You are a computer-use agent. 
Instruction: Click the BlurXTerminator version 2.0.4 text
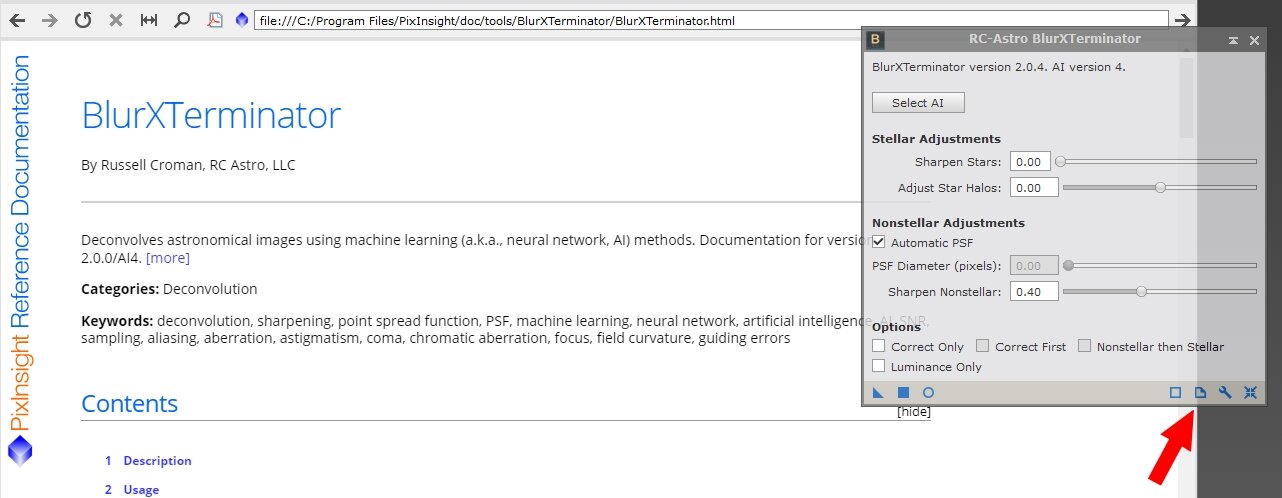[998, 67]
